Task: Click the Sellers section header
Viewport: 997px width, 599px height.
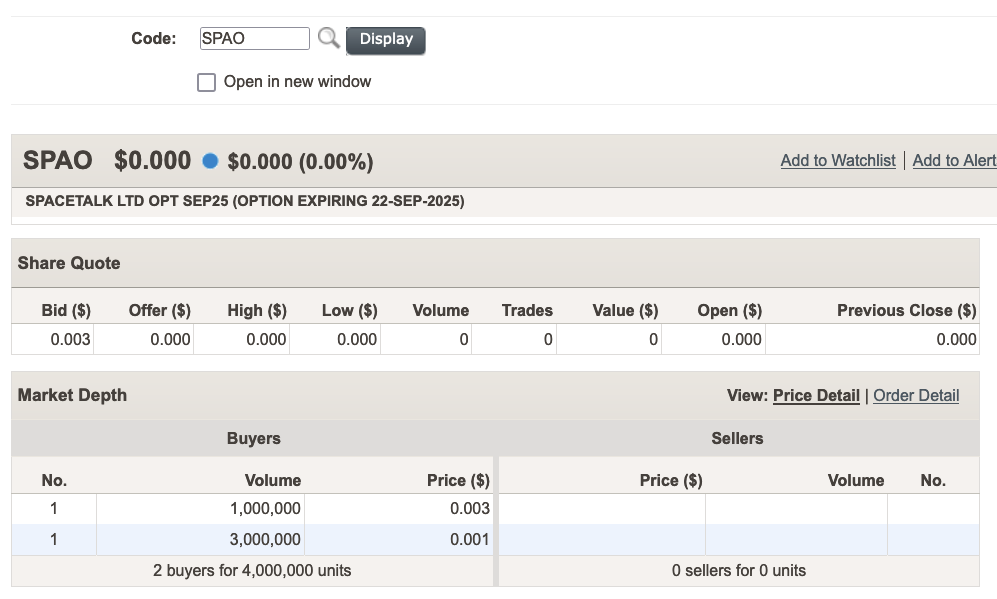Action: tap(737, 438)
